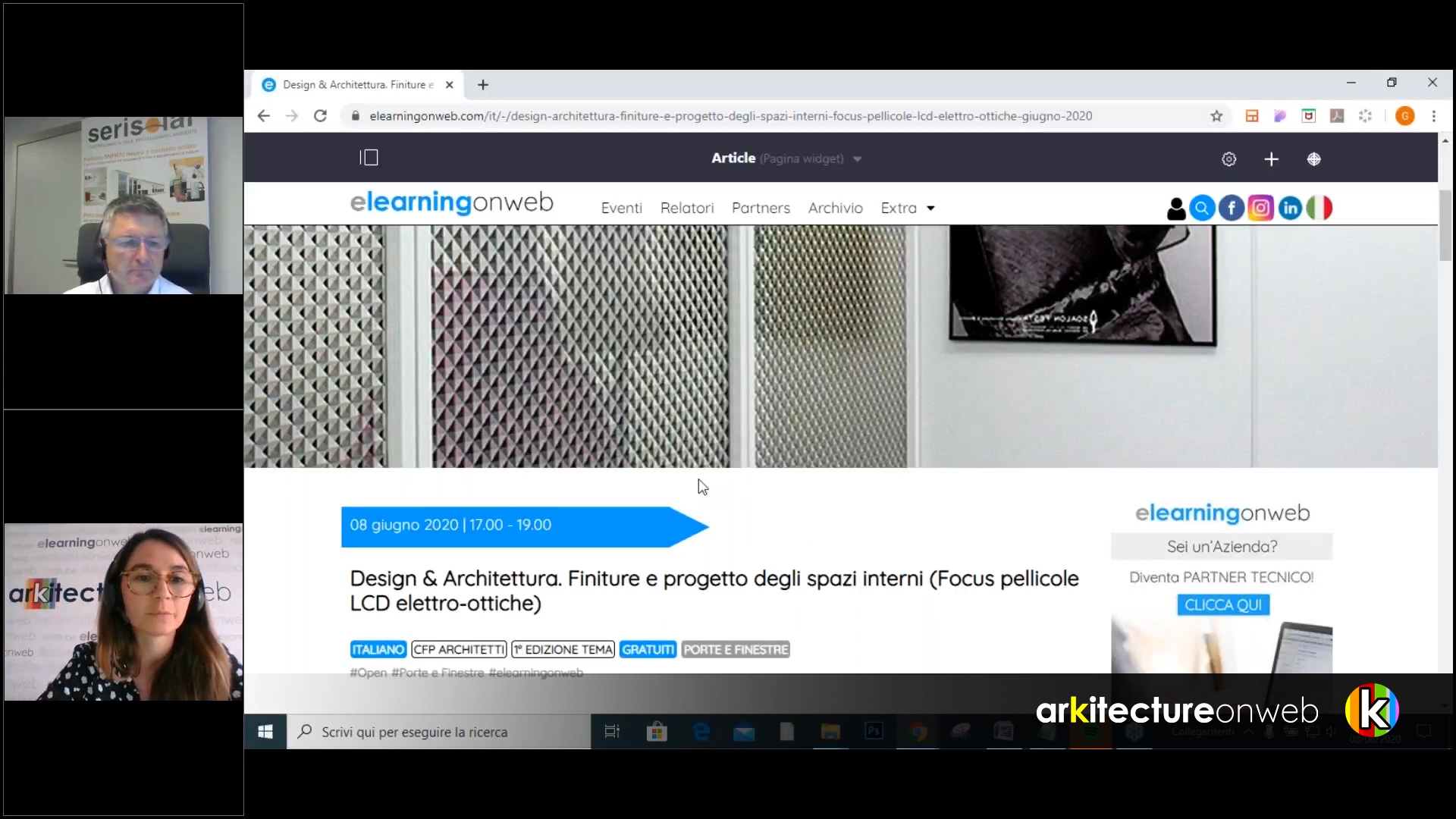Click the Windows taskbar search box
The image size is (1456, 819).
coord(439,732)
